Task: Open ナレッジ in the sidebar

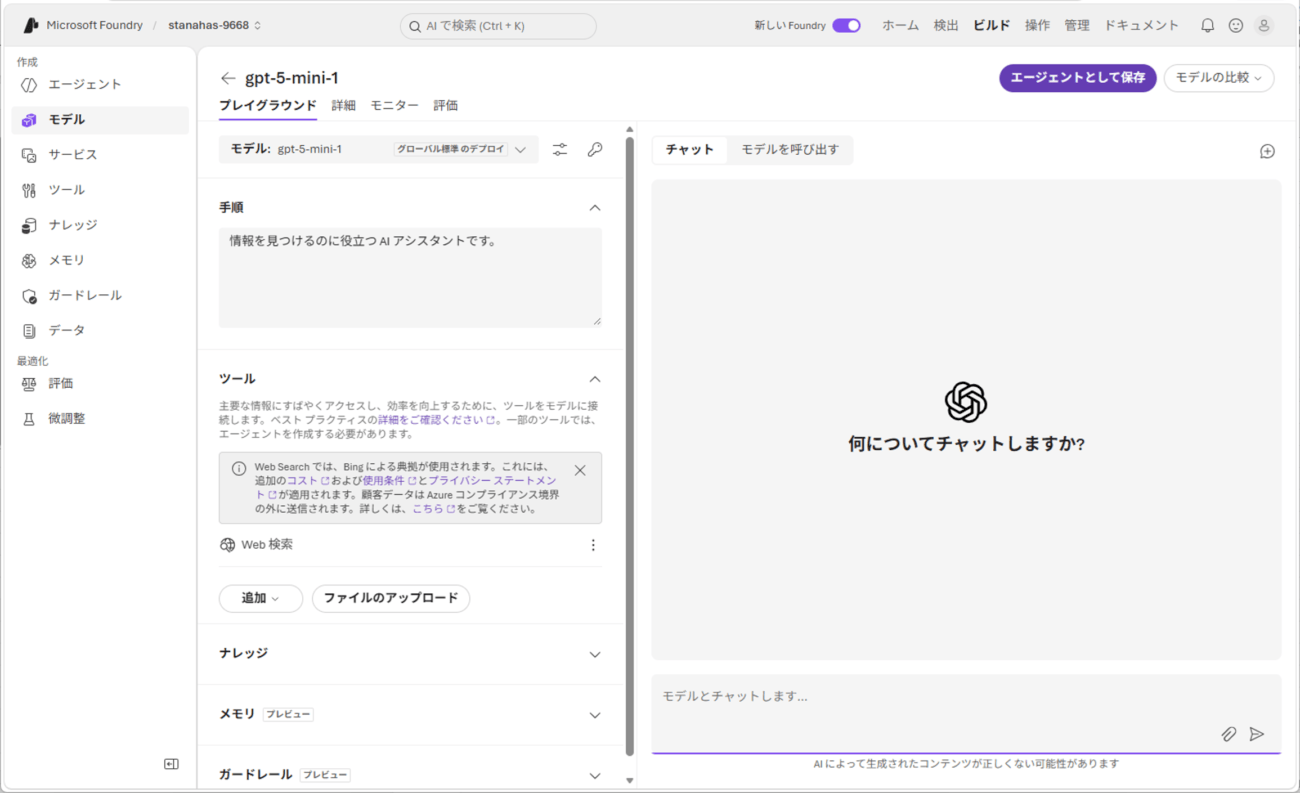Action: 100,225
